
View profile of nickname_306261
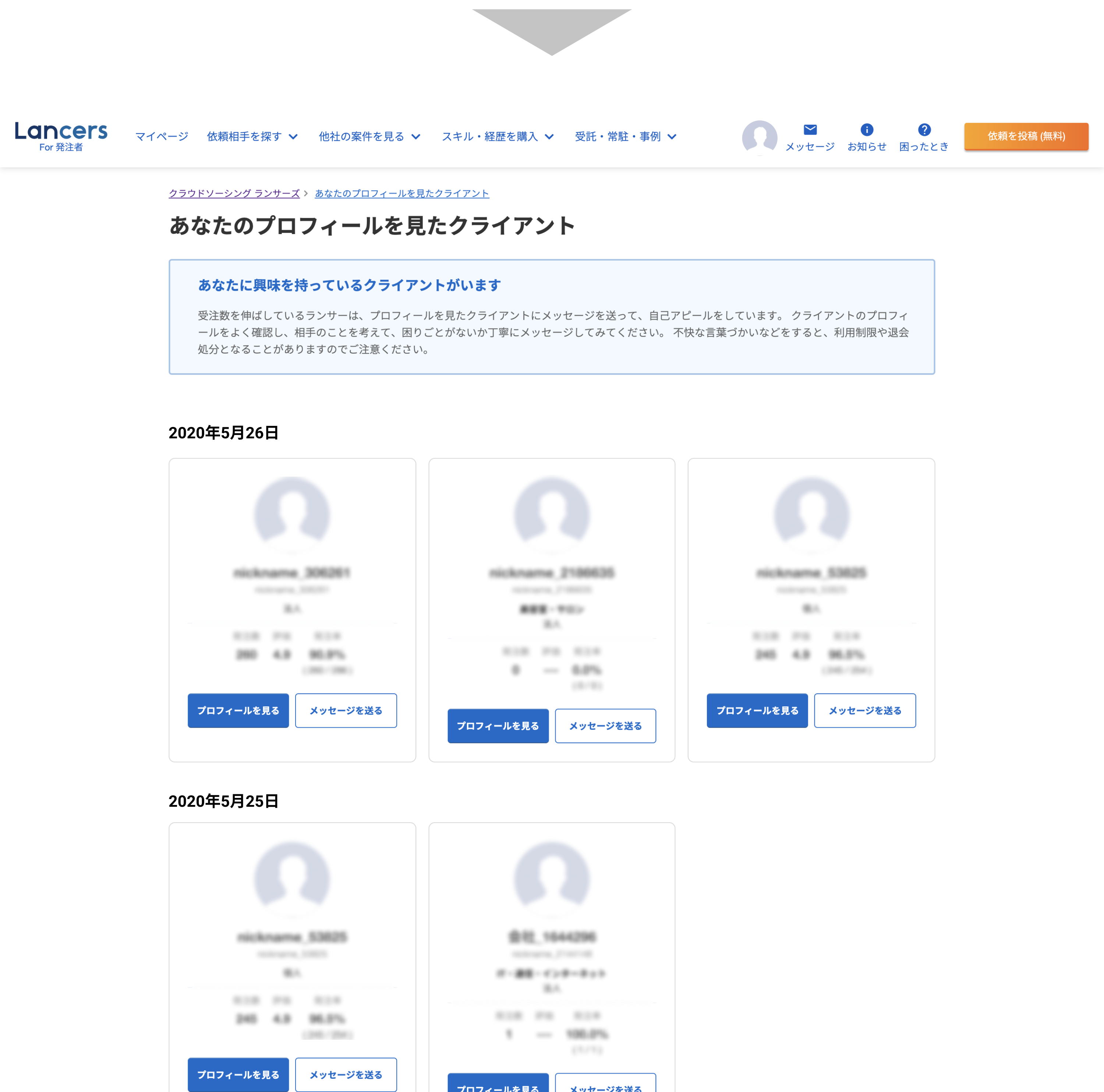[238, 710]
